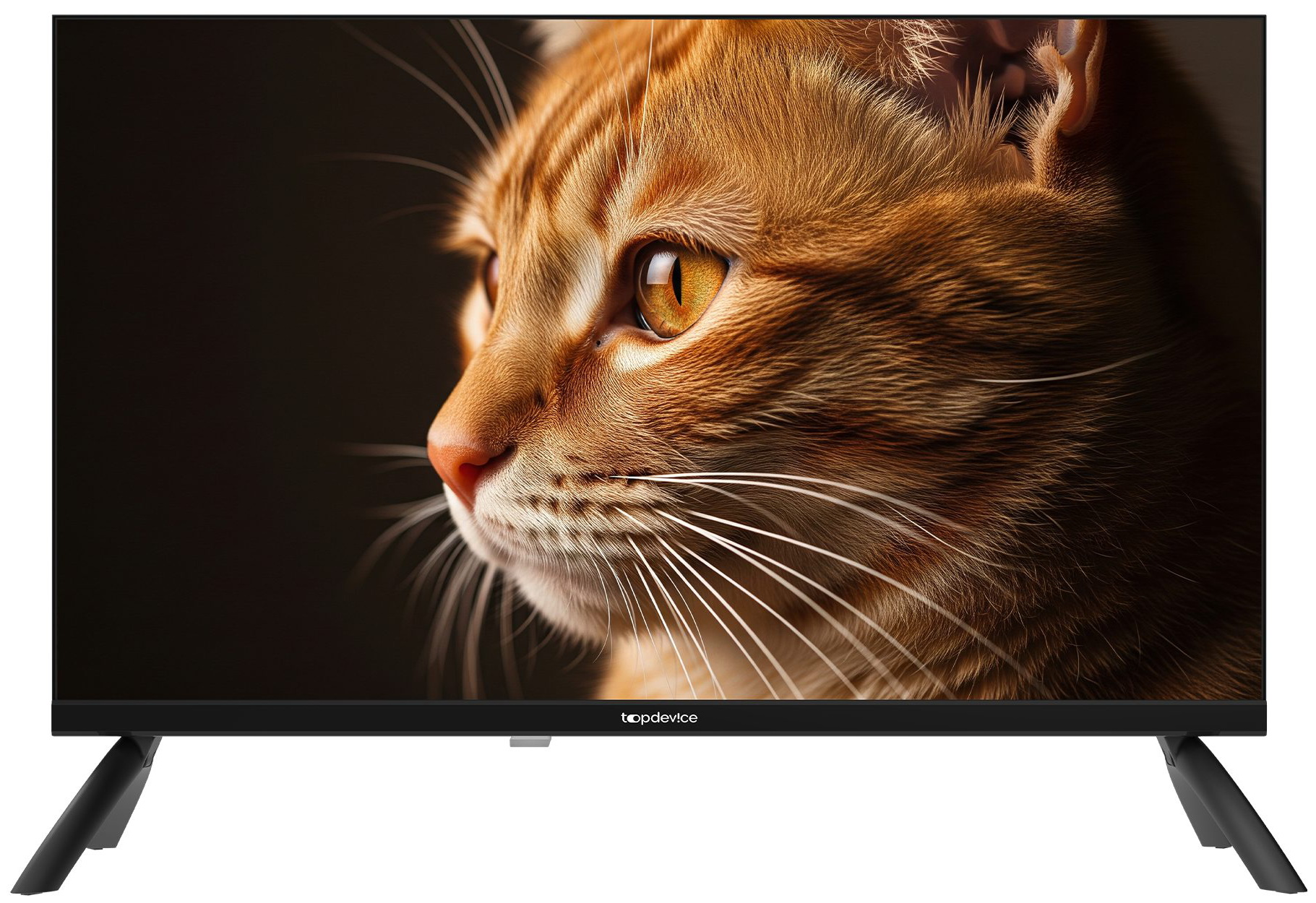Screen dimensions: 1316x903
Task: Click the exclamation-style 'i' in topdevice logo
Action: pos(676,717)
